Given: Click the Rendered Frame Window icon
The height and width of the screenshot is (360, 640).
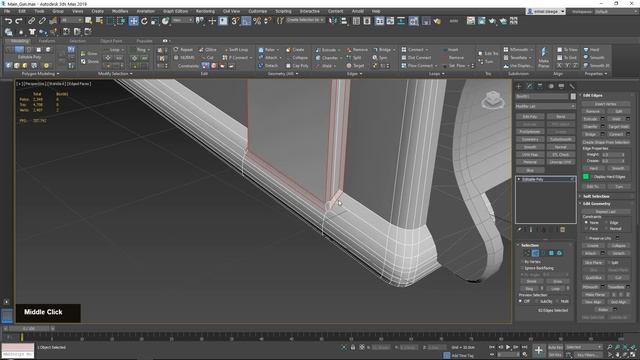Looking at the screenshot, I should (x=482, y=21).
